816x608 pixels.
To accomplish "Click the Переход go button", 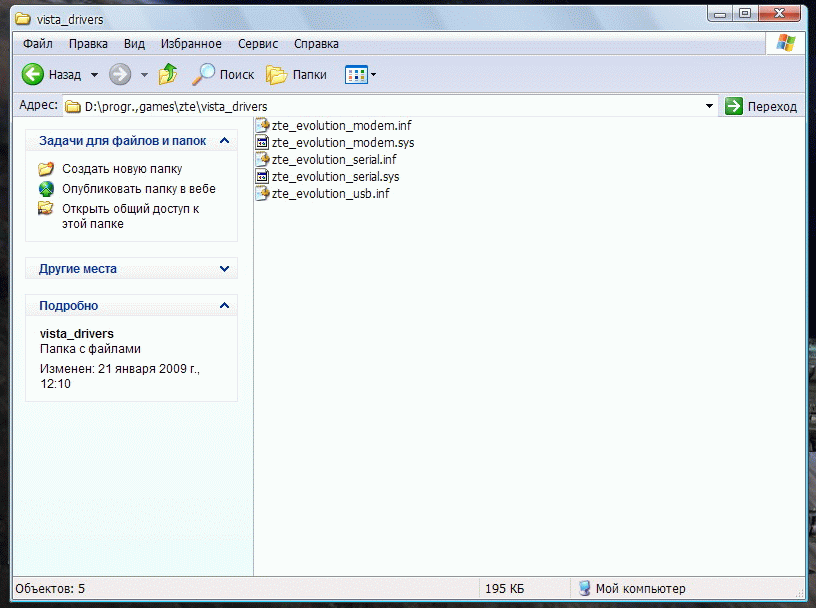I will point(762,106).
